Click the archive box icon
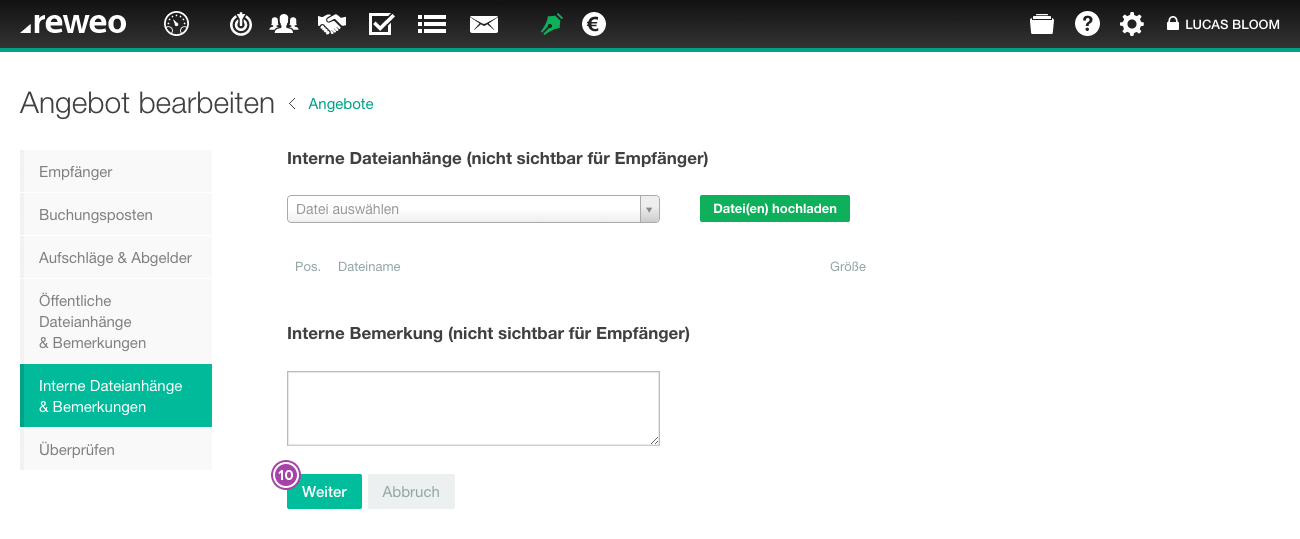 (1042, 24)
